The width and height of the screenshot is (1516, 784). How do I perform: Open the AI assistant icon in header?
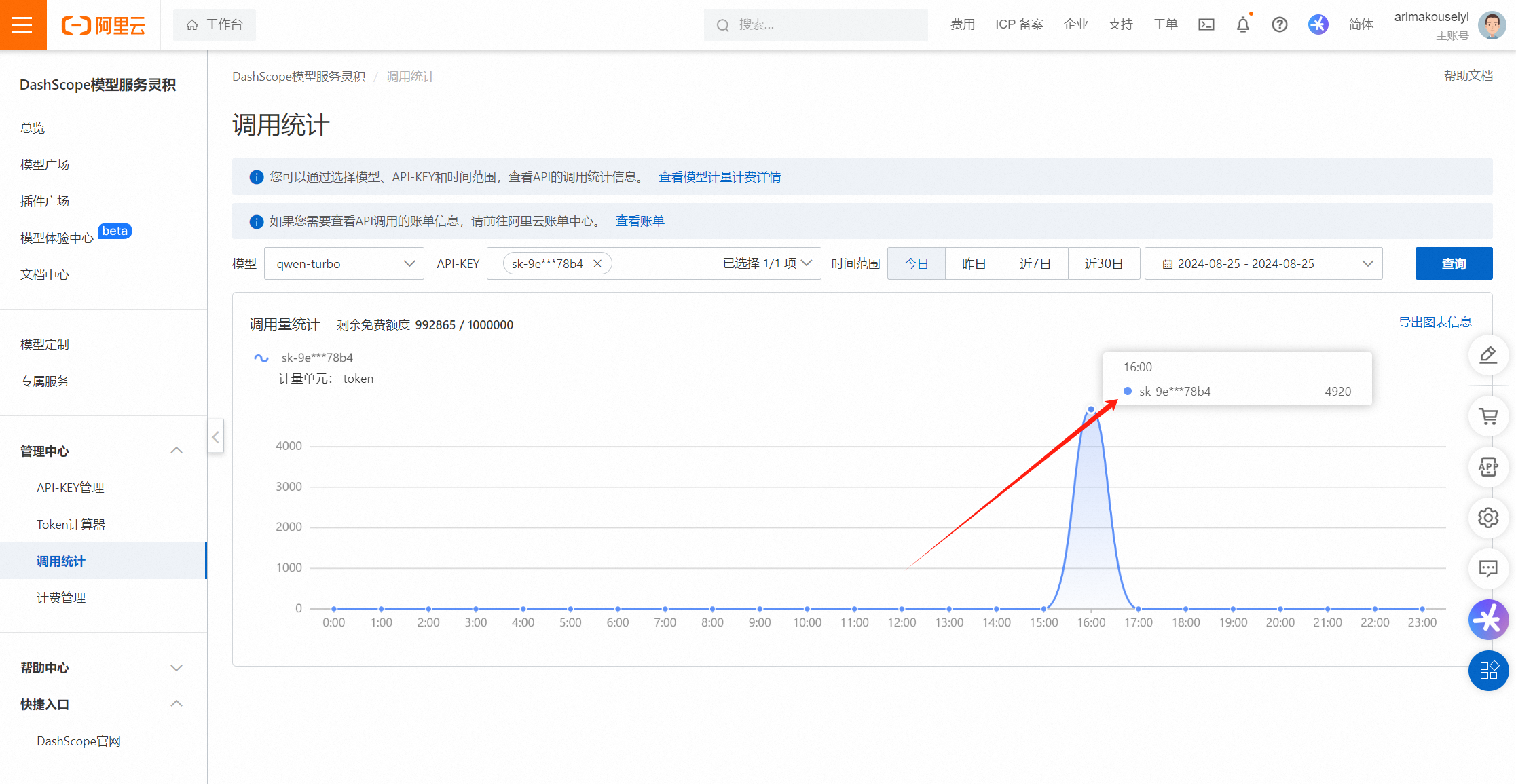tap(1318, 25)
